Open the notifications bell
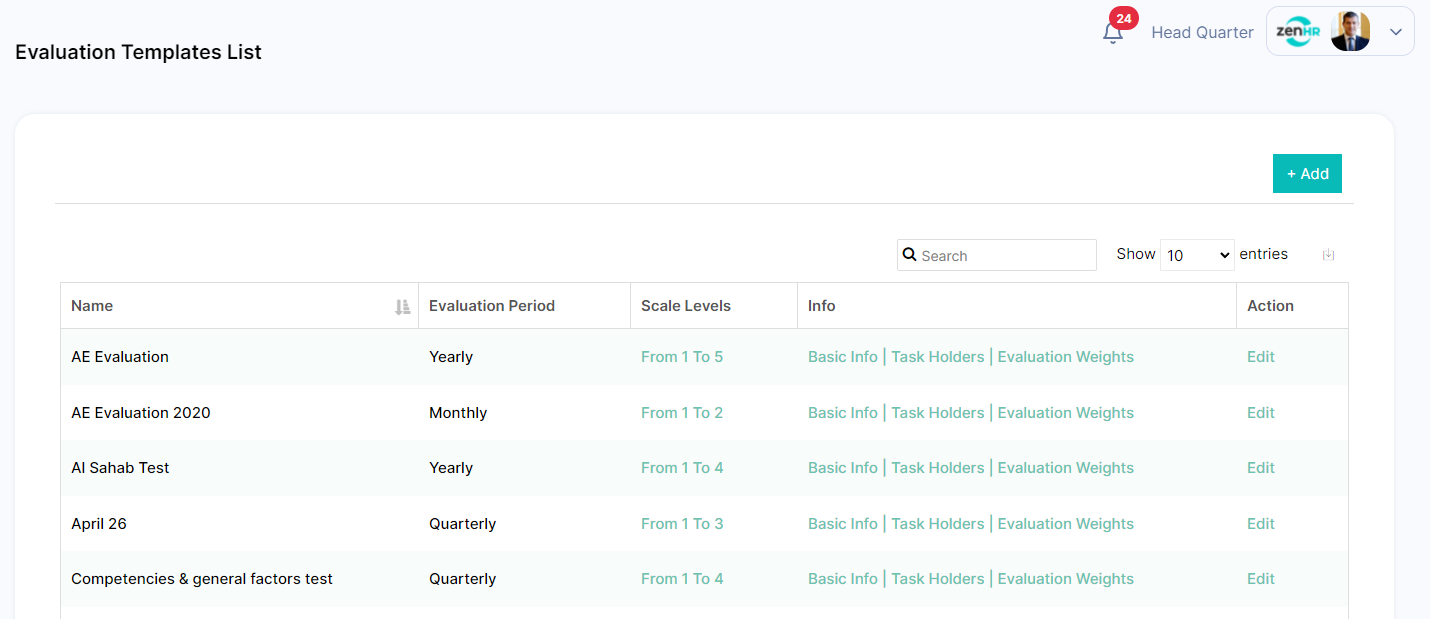Image resolution: width=1430 pixels, height=619 pixels. tap(1112, 33)
